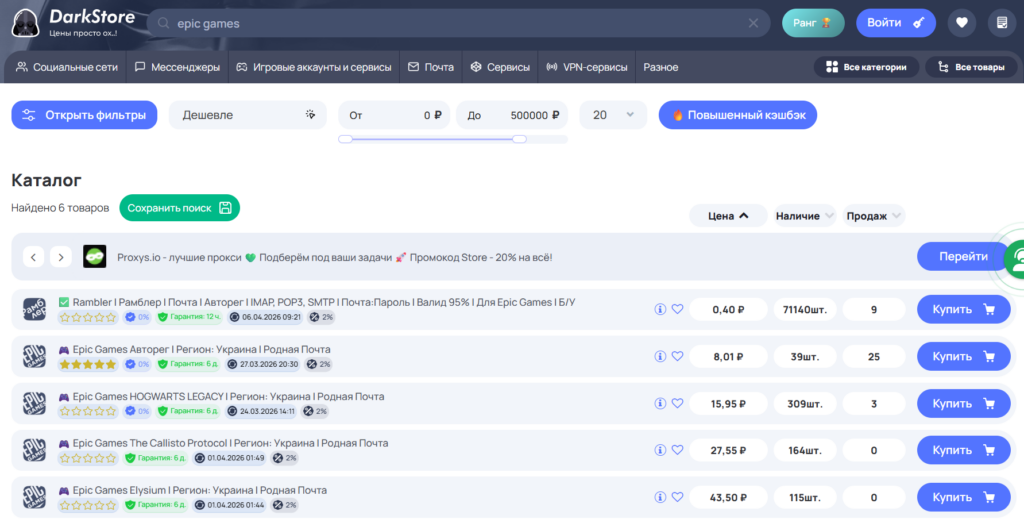Show Все категории

866,67
